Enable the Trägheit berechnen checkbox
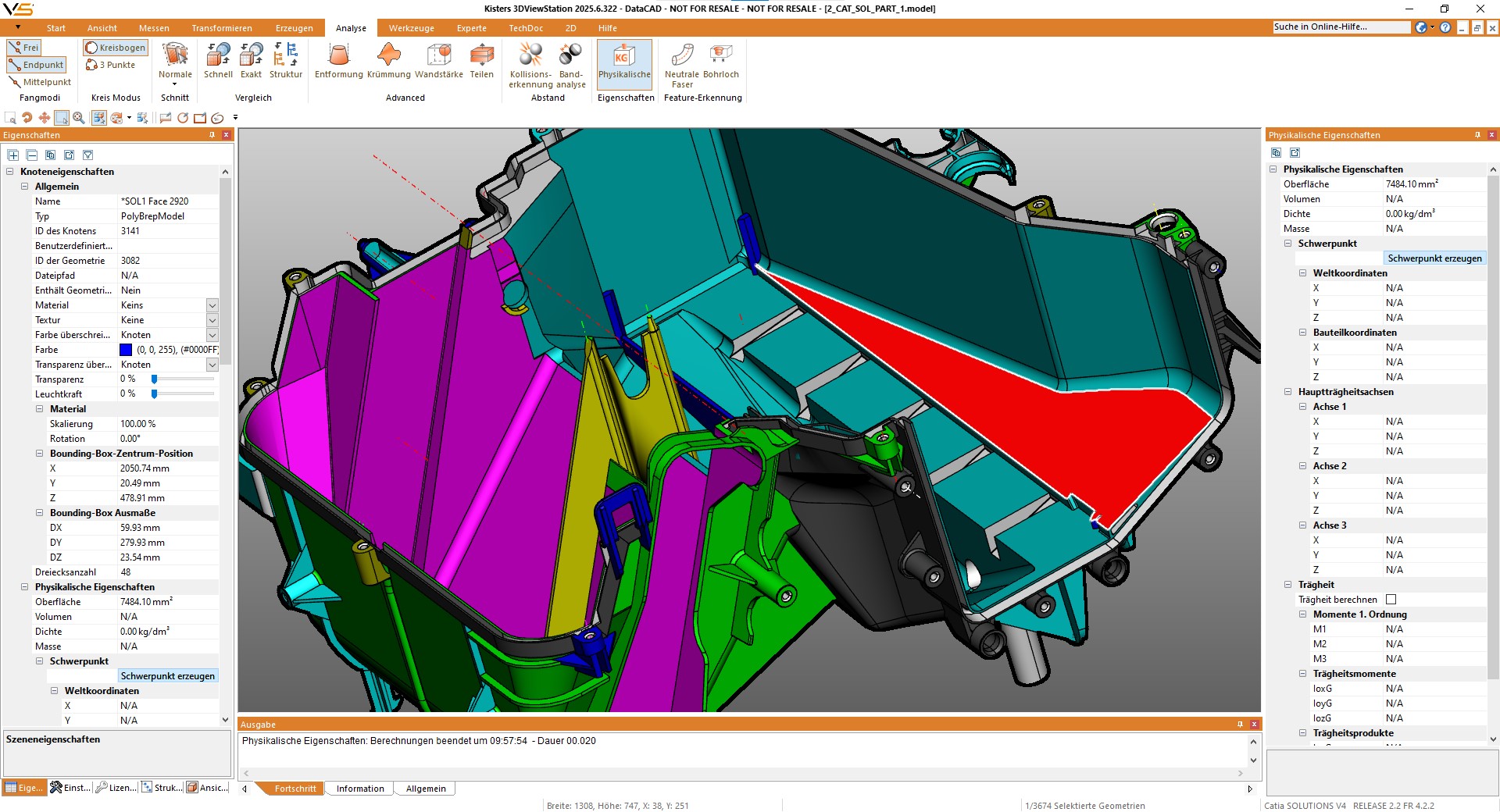This screenshot has width=1500, height=812. (x=1390, y=600)
